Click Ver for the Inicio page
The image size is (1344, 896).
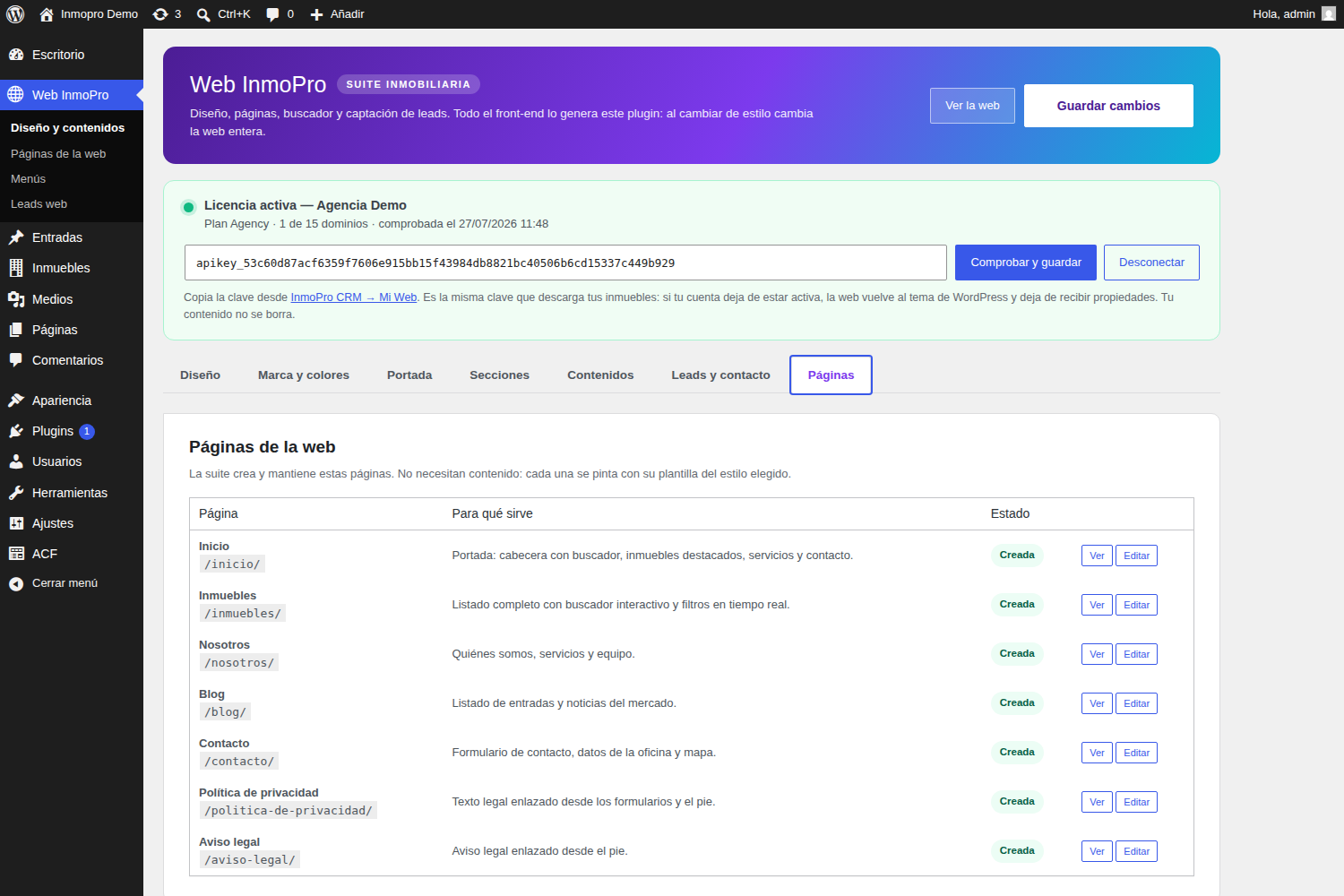[x=1097, y=556]
